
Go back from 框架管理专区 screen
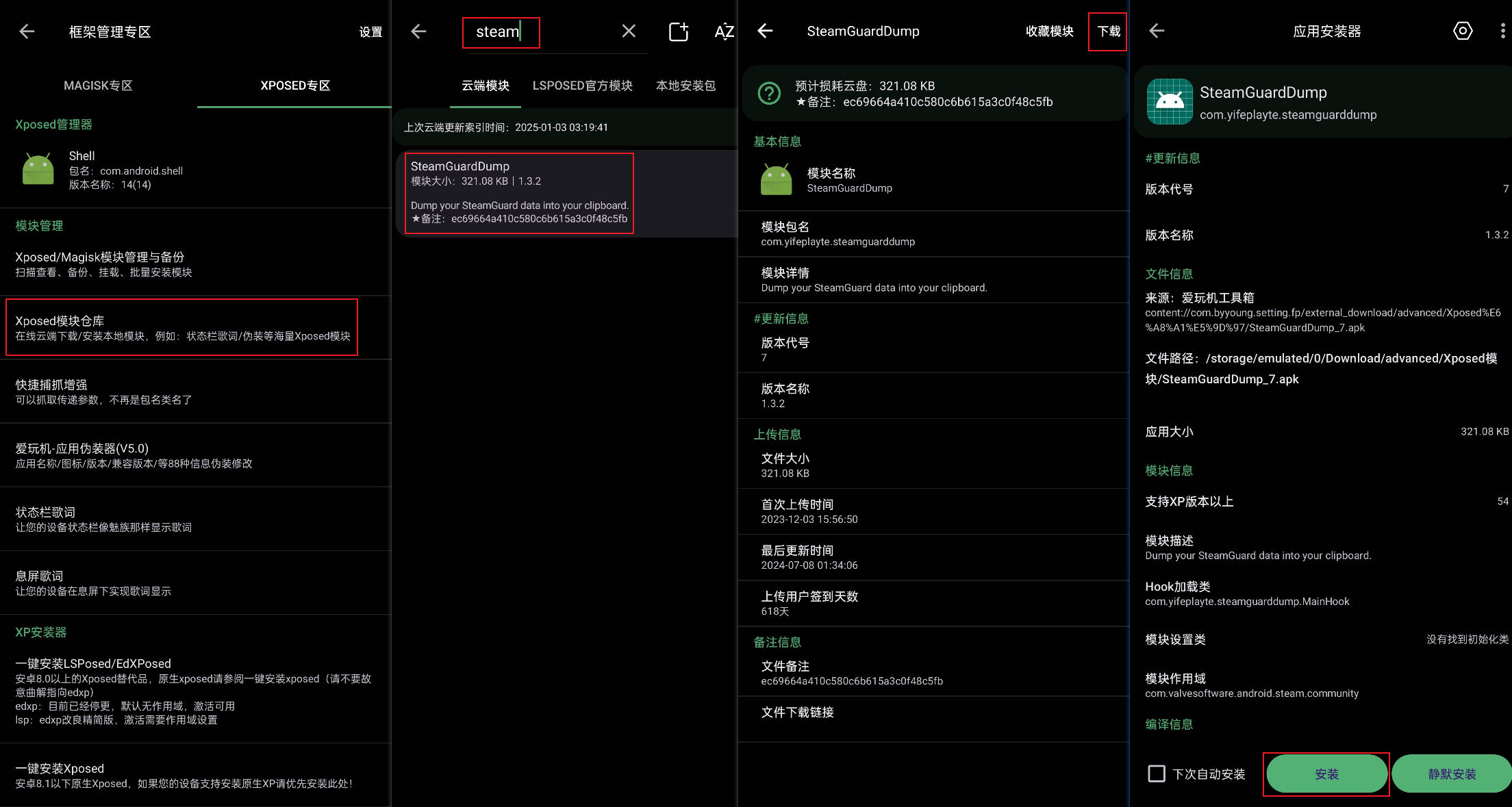27,31
